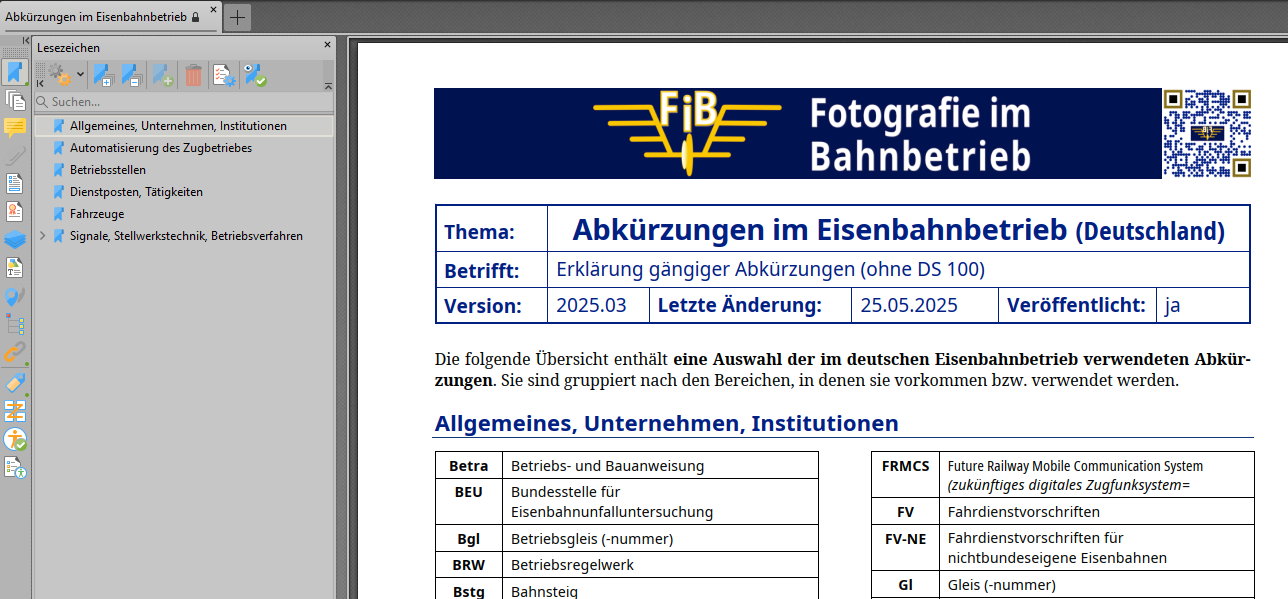The width and height of the screenshot is (1288, 599).
Task: Go to bookmark Fahrzeuge
Action: [x=97, y=214]
